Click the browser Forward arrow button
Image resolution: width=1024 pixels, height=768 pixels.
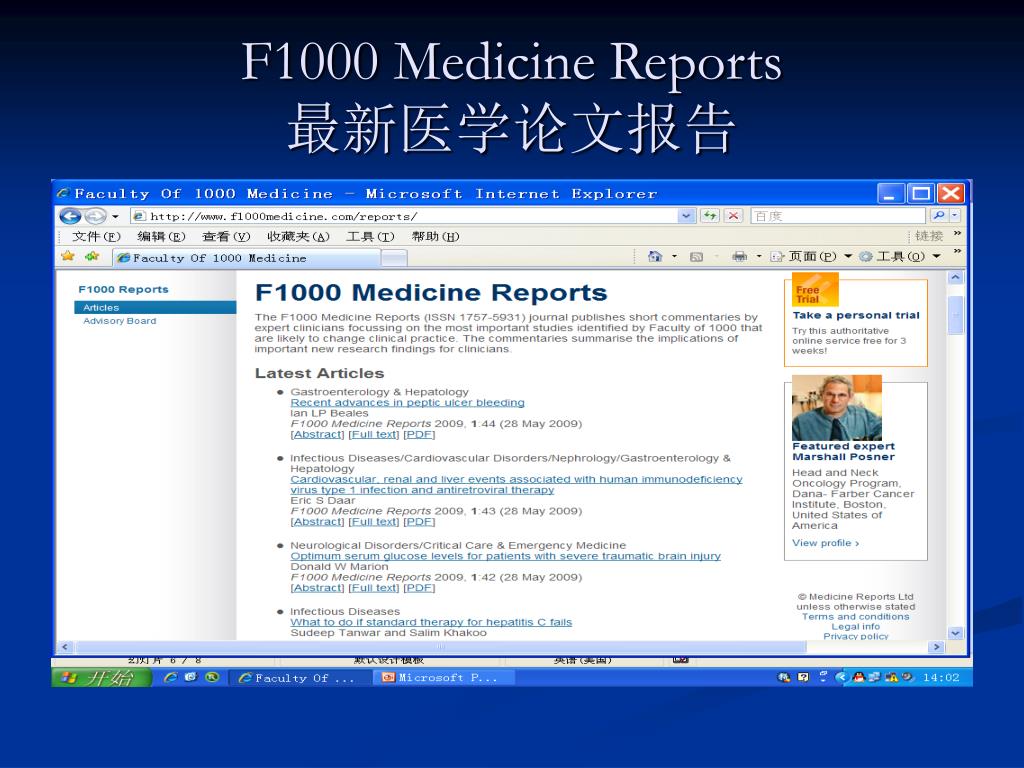pos(95,216)
